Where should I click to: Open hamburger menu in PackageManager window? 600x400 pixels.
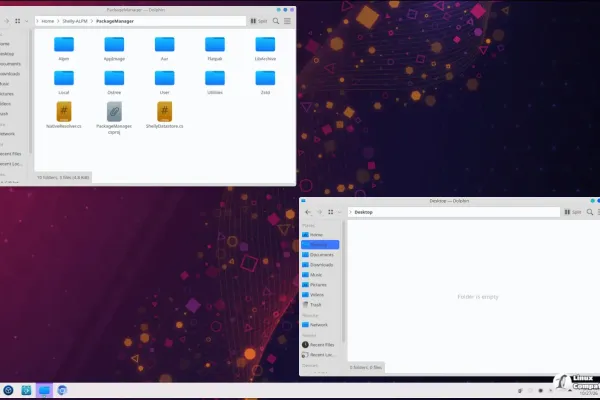[x=287, y=21]
